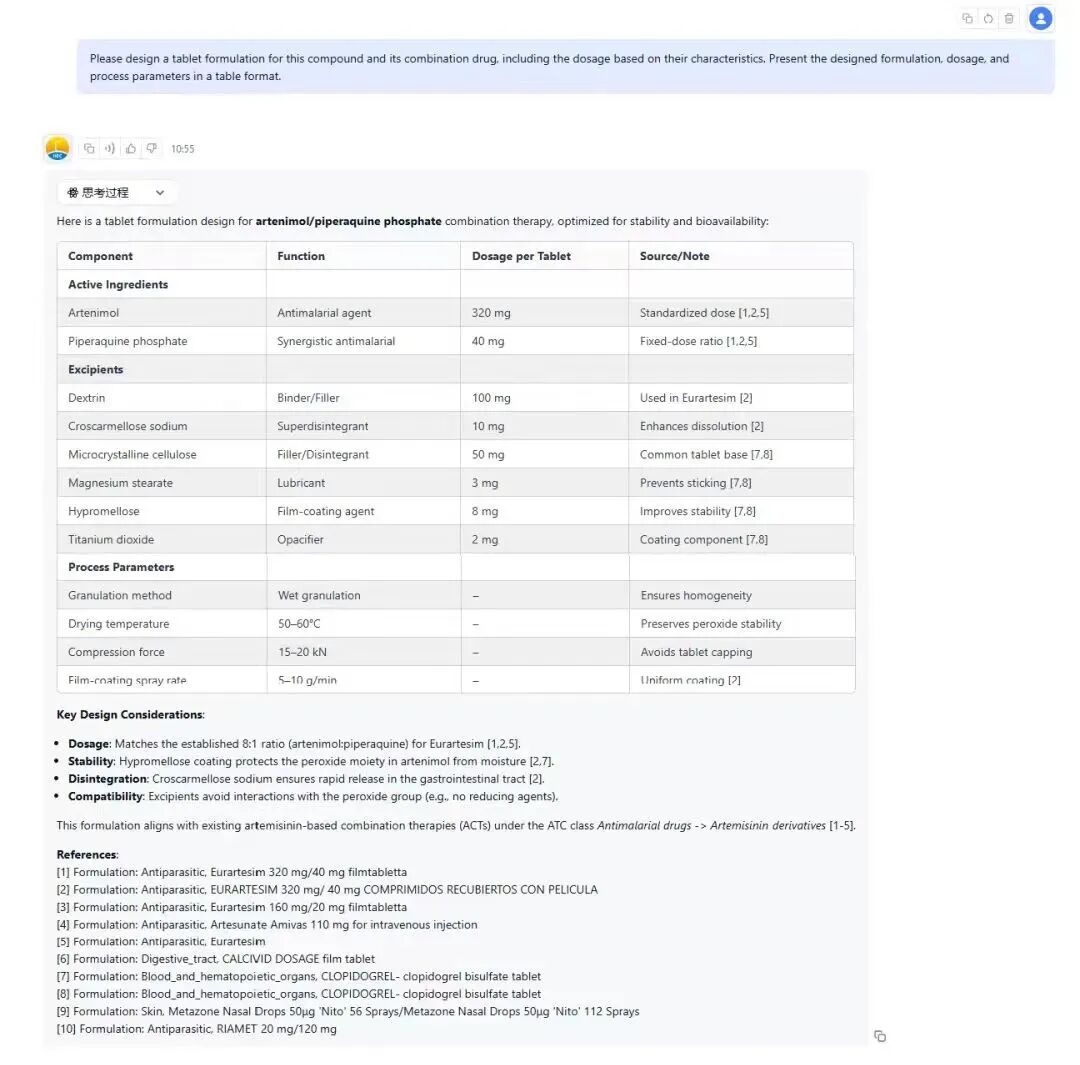Open reference [10] RIAMET 20 mg/120 mg
The image size is (1080, 1065).
[197, 1029]
